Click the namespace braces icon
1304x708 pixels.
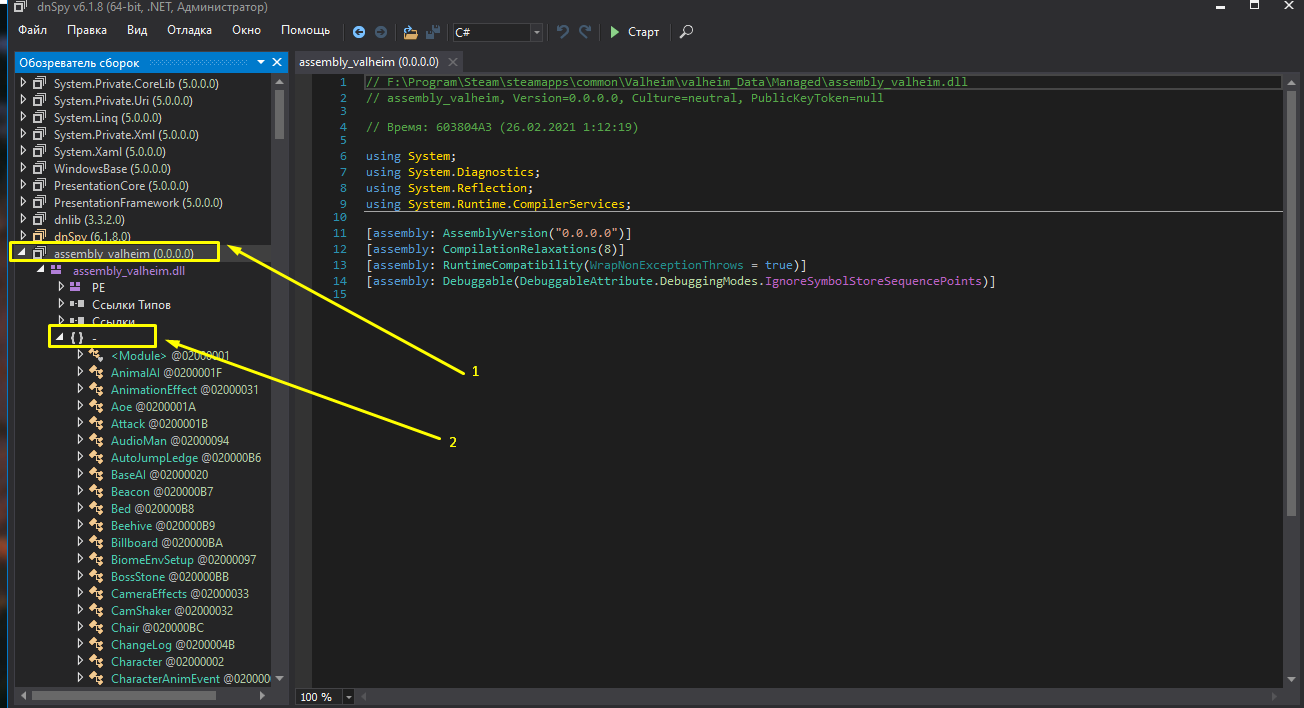77,338
